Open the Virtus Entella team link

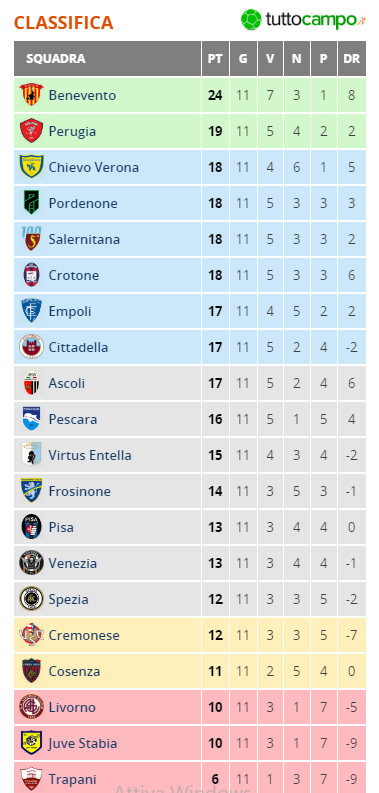(x=90, y=455)
